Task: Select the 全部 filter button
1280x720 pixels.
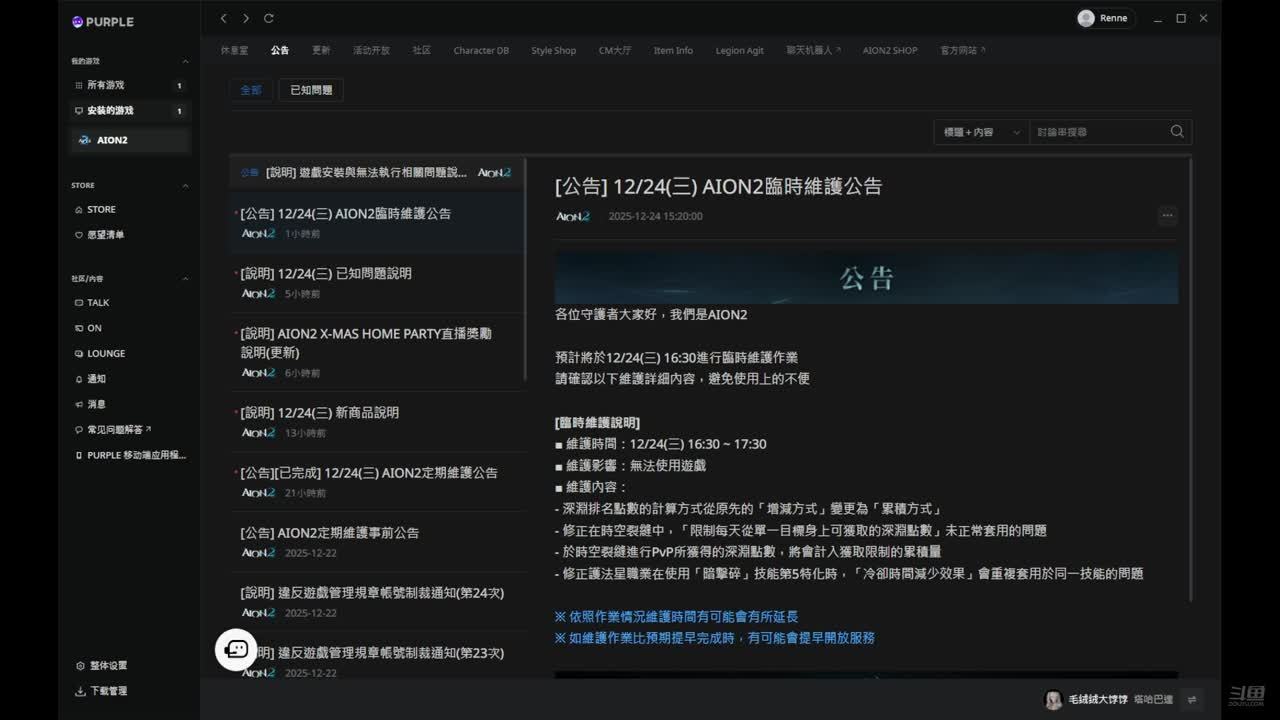Action: click(x=251, y=90)
